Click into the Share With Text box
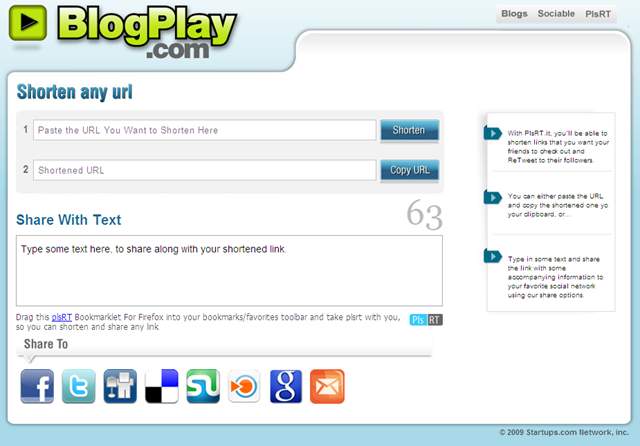Screen dimensions: 640x446 (229, 271)
